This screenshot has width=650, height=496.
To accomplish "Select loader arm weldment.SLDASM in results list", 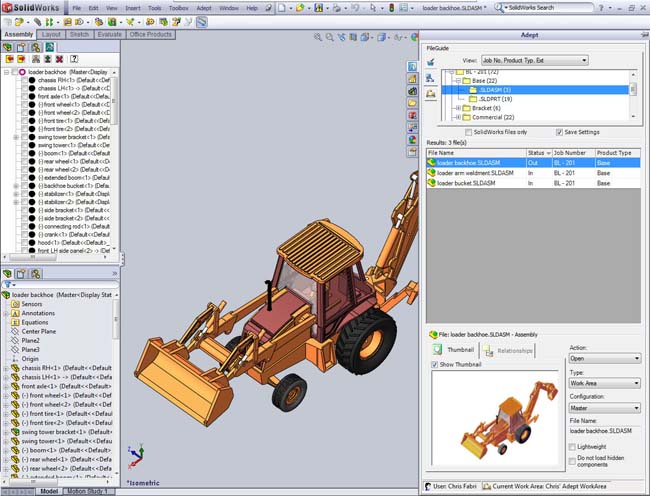I will pyautogui.click(x=534, y=173).
